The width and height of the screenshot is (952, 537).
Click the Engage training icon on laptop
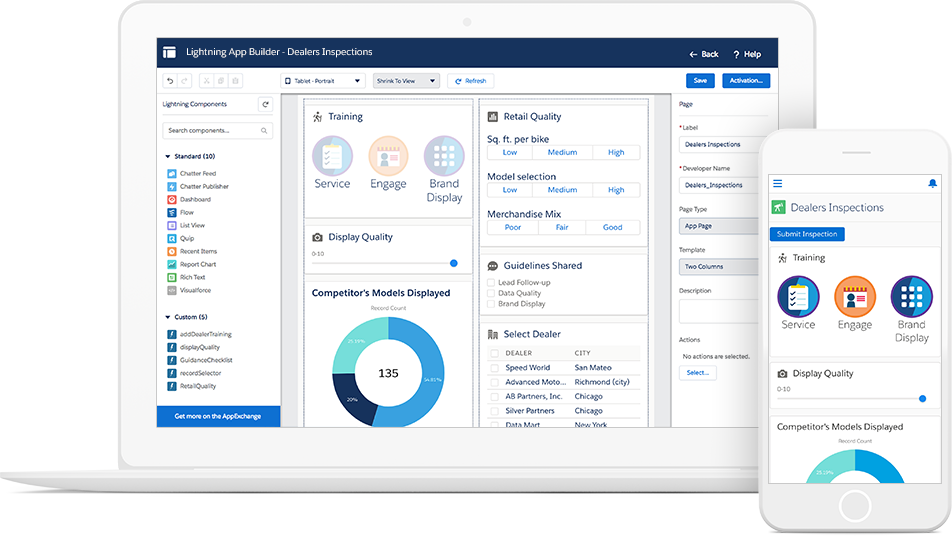388,156
